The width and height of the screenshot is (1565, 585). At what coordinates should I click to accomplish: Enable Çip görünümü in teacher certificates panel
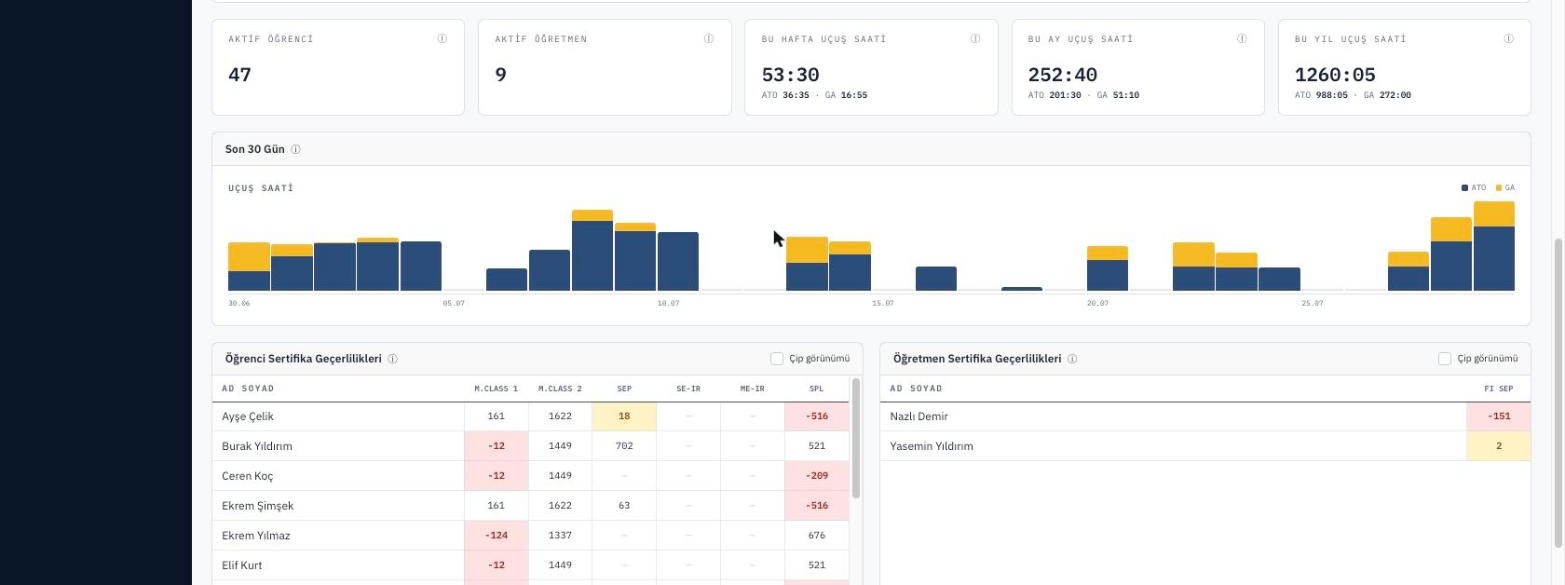click(1445, 359)
